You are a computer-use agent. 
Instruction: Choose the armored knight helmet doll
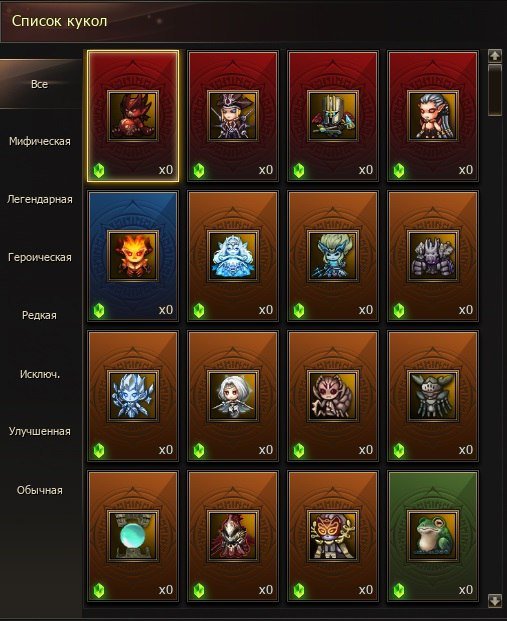[333, 116]
